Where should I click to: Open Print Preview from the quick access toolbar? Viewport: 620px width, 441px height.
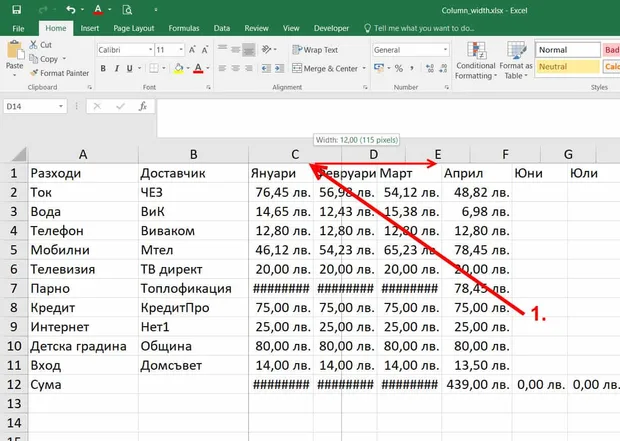coord(127,10)
